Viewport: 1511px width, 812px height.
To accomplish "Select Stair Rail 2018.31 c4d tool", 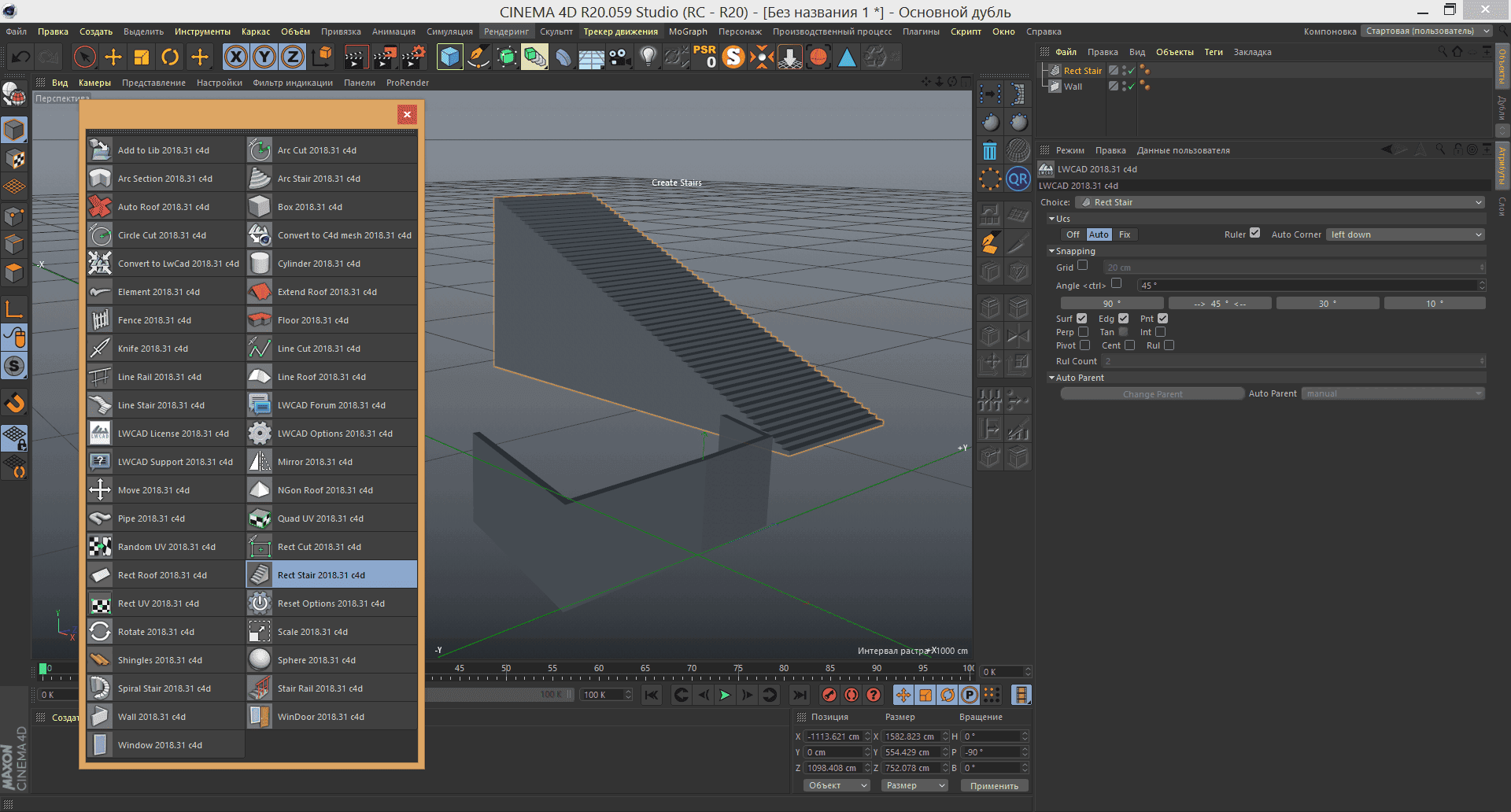I will (332, 688).
